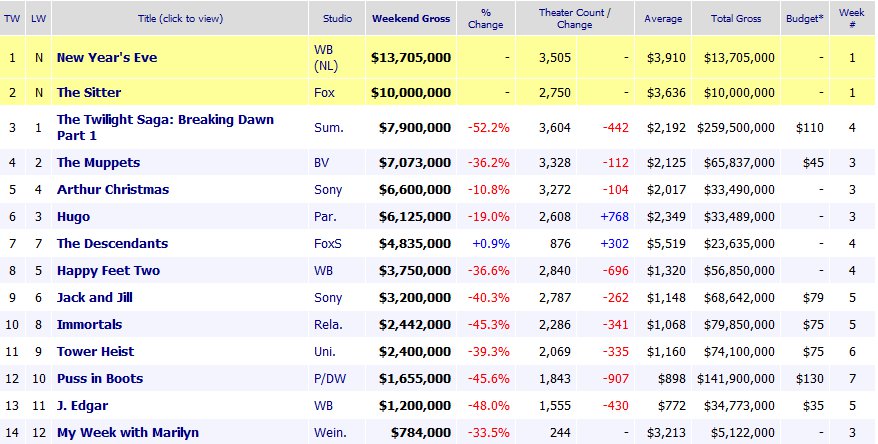This screenshot has width=878, height=444.
Task: Select the -696 theater change value
Action: tap(615, 271)
